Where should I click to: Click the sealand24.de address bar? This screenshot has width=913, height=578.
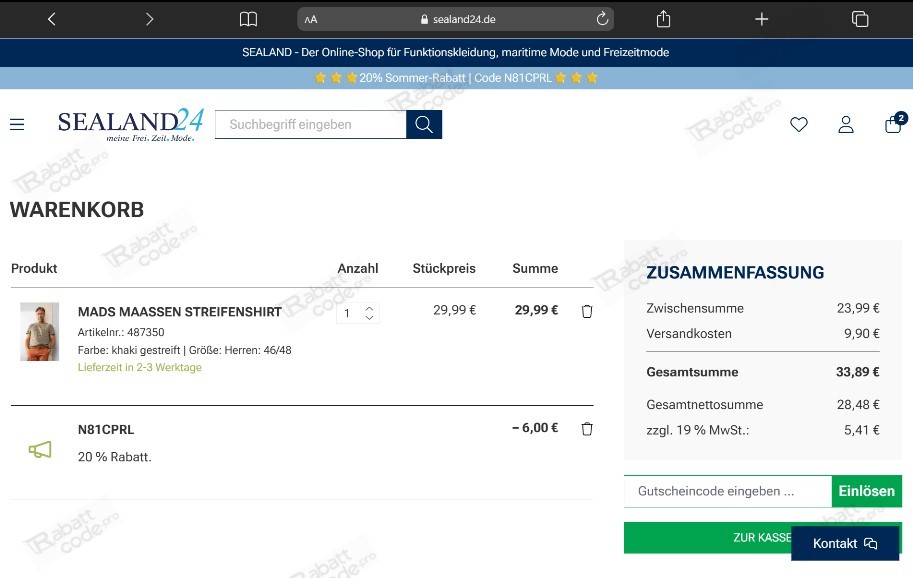[455, 19]
